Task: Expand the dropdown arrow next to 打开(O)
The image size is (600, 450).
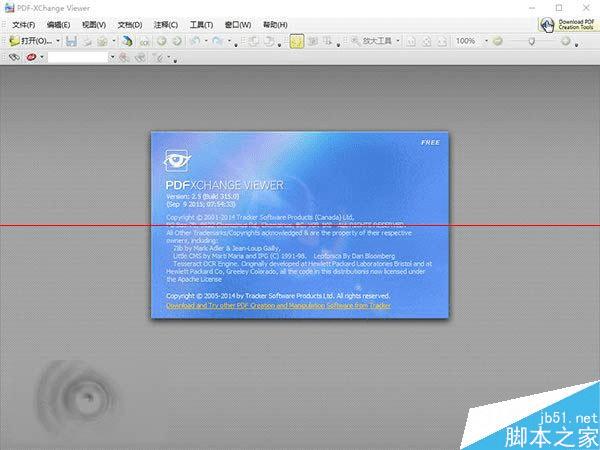Action: click(x=58, y=41)
